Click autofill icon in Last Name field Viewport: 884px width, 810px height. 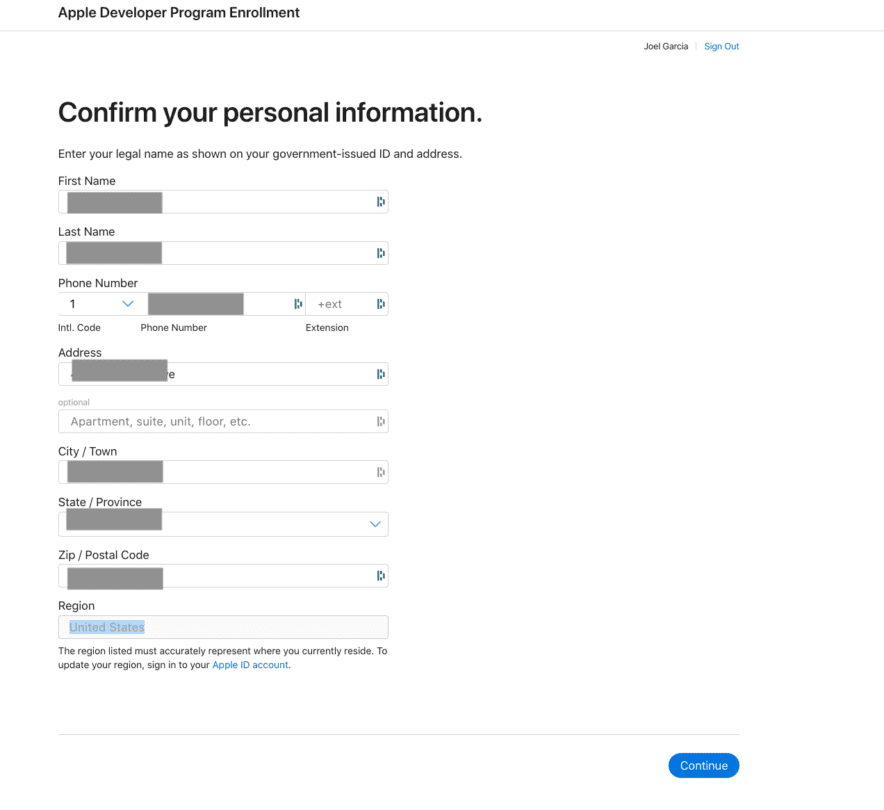click(381, 253)
